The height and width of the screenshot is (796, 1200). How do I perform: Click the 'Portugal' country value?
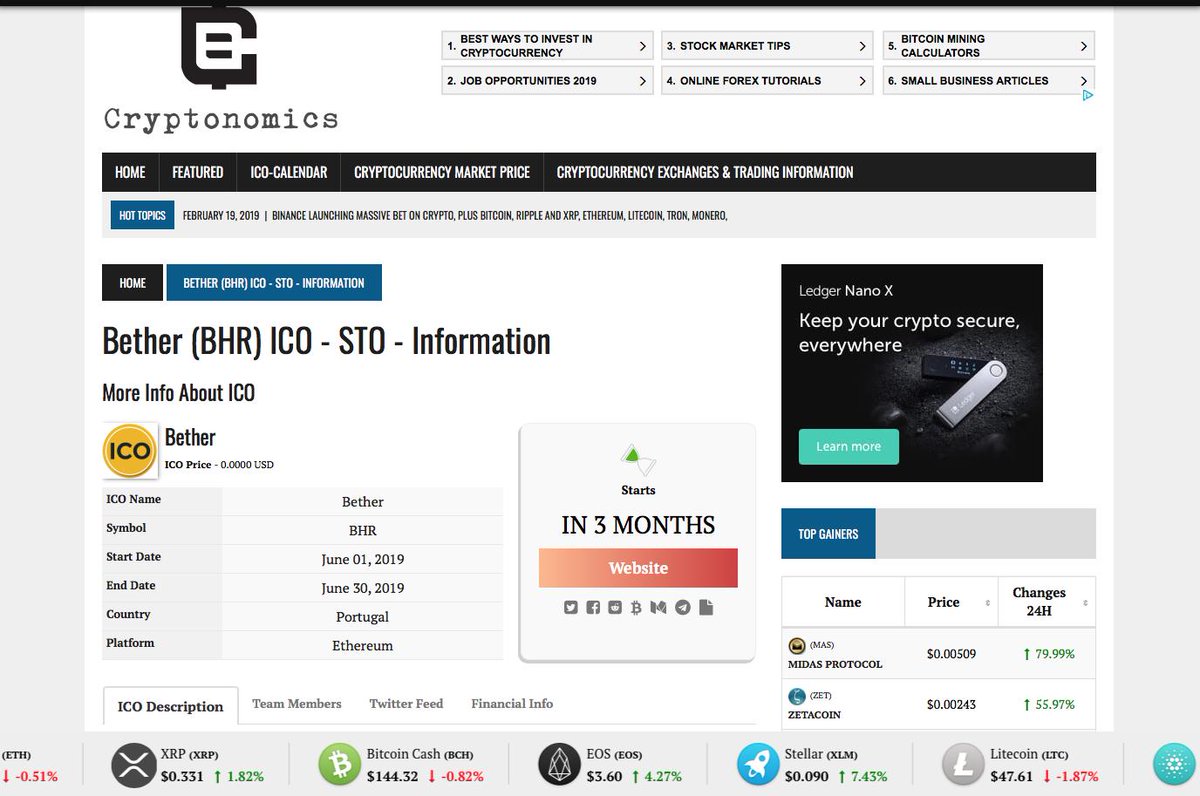[362, 617]
